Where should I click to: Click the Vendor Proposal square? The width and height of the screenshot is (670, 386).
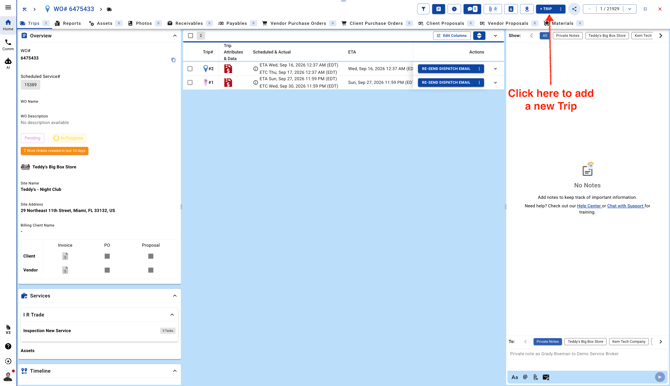click(151, 270)
